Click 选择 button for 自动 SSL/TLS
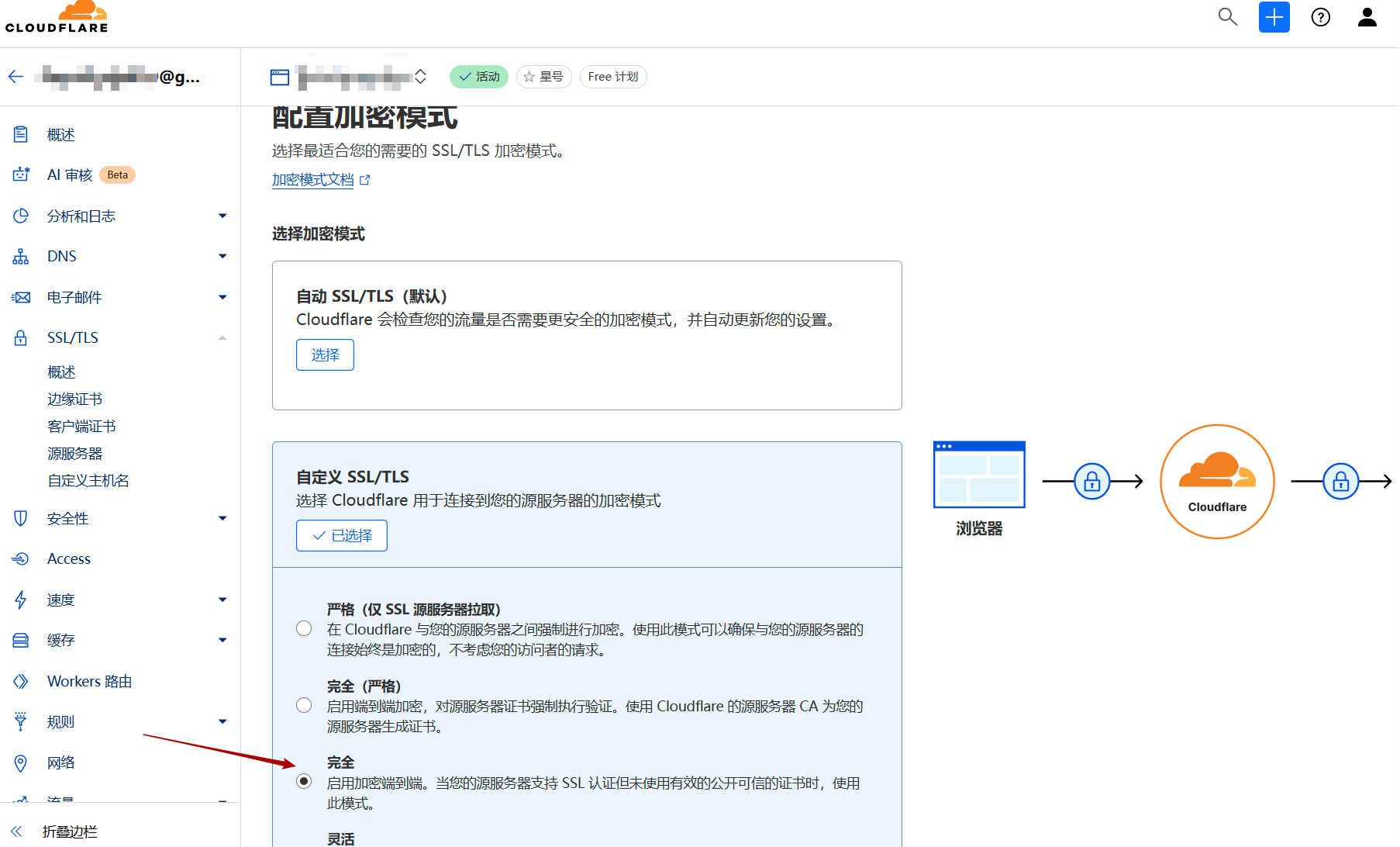Viewport: 1400px width, 847px height. (x=325, y=354)
